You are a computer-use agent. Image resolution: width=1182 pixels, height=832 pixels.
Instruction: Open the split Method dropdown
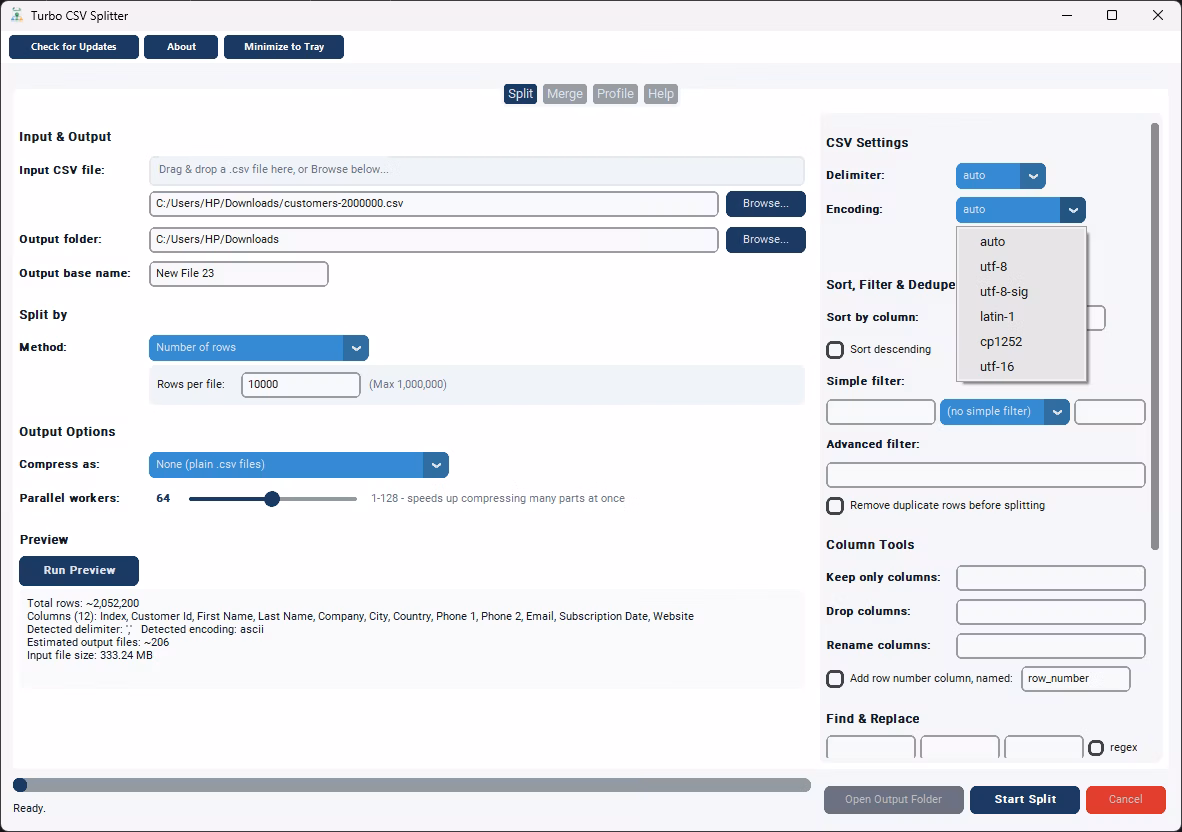click(x=259, y=347)
